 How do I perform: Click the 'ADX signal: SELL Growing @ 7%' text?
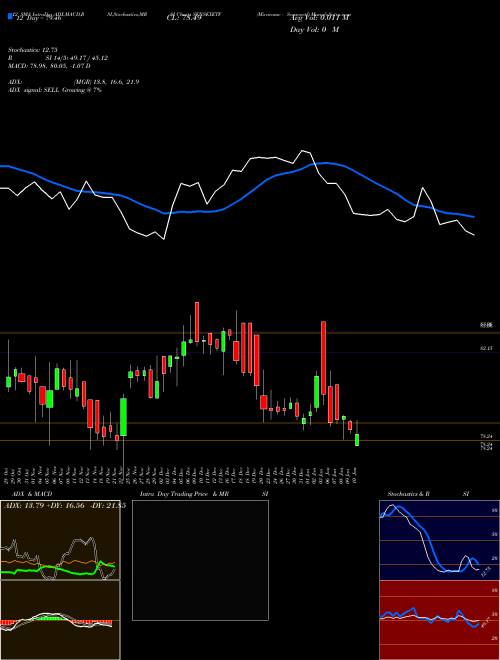(55, 90)
